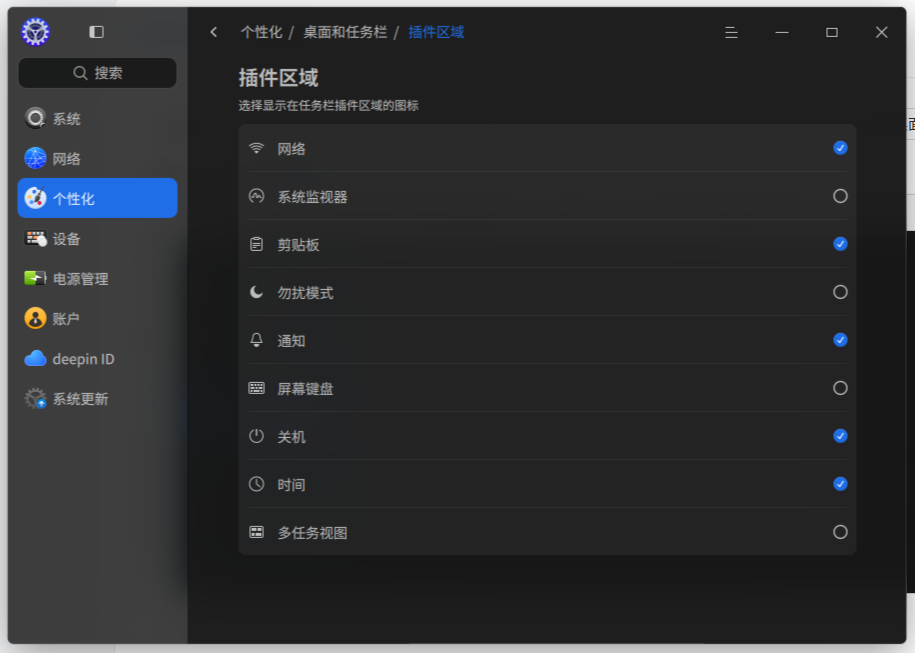The height and width of the screenshot is (653, 915).
Task: Click the 通知 row label
Action: pyautogui.click(x=291, y=341)
